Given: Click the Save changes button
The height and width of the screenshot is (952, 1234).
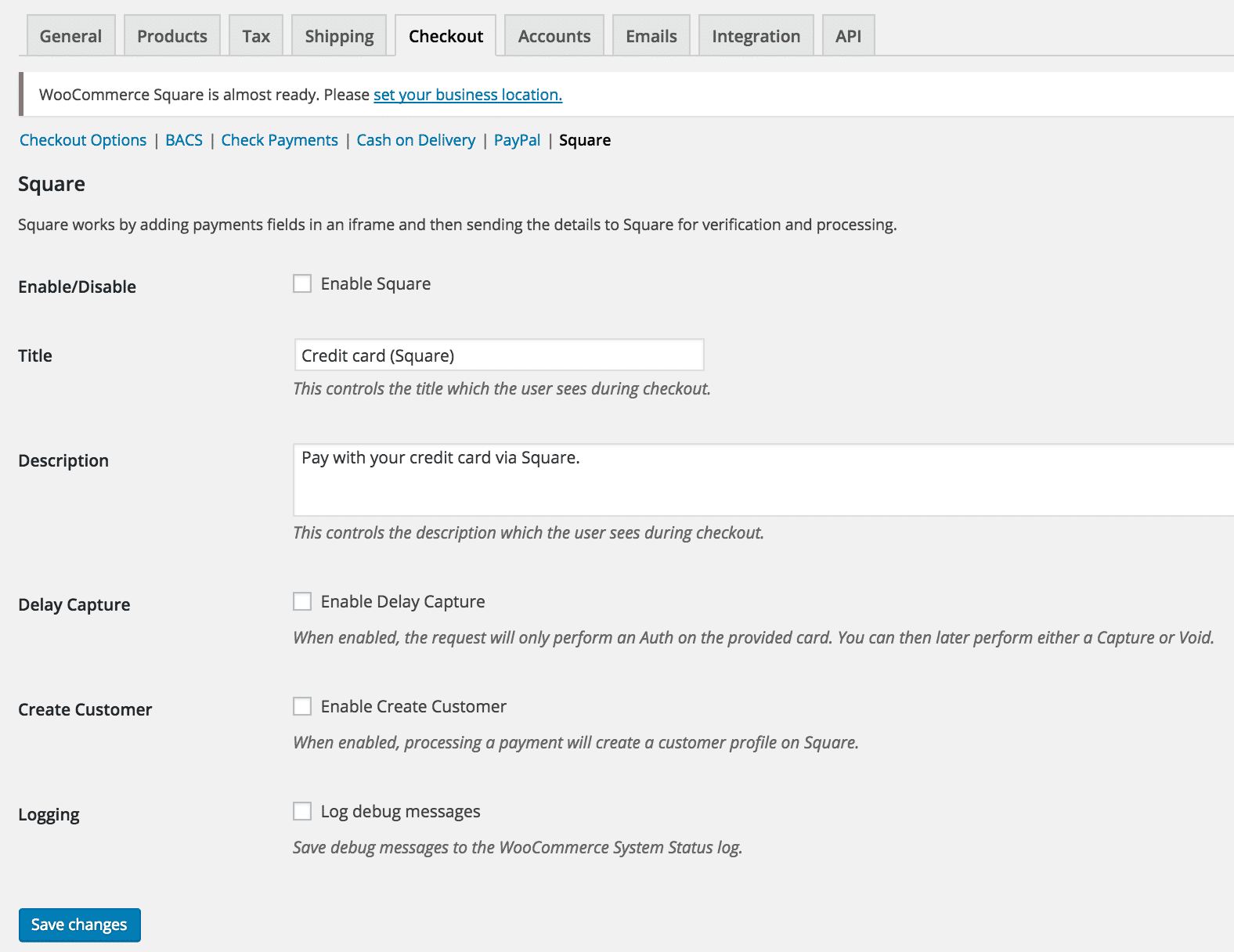Looking at the screenshot, I should 80,925.
